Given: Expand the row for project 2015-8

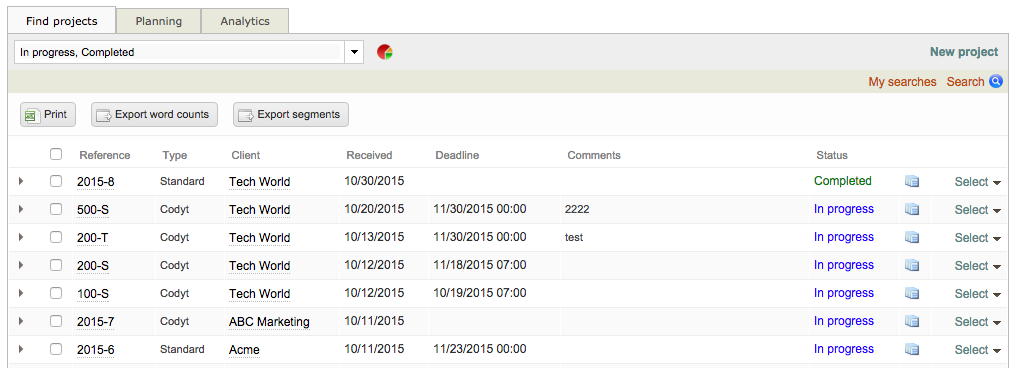Looking at the screenshot, I should (21, 181).
